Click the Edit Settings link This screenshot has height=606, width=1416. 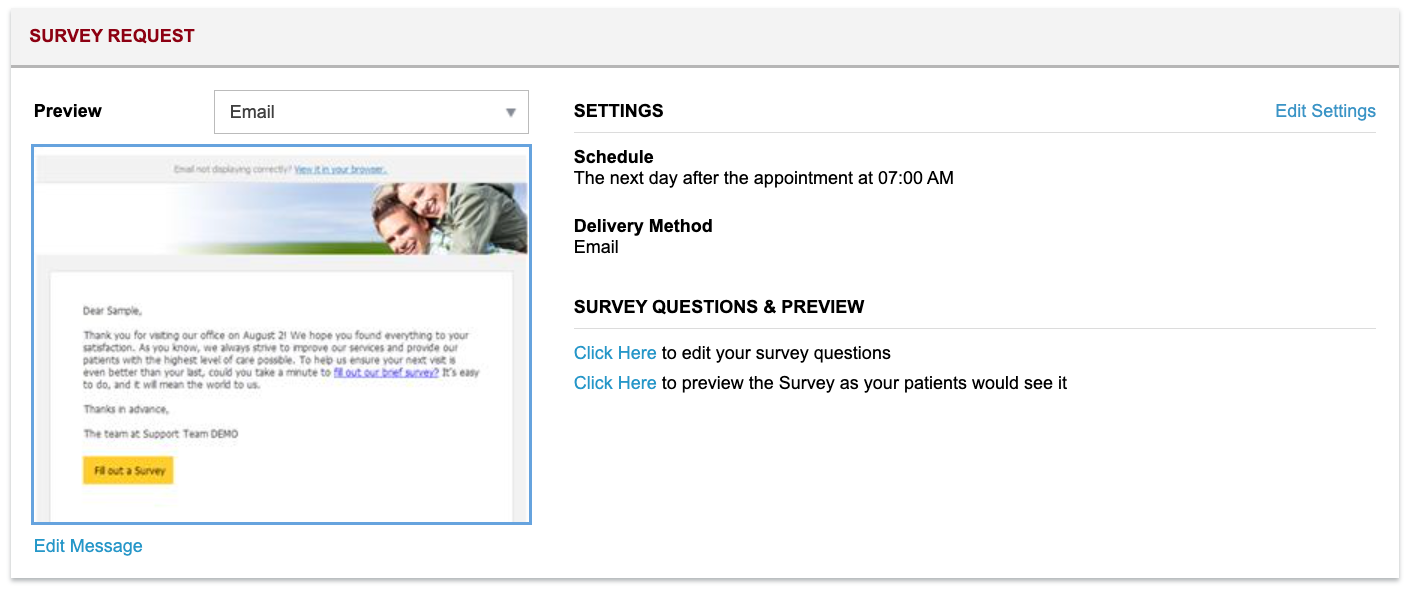pyautogui.click(x=1325, y=111)
